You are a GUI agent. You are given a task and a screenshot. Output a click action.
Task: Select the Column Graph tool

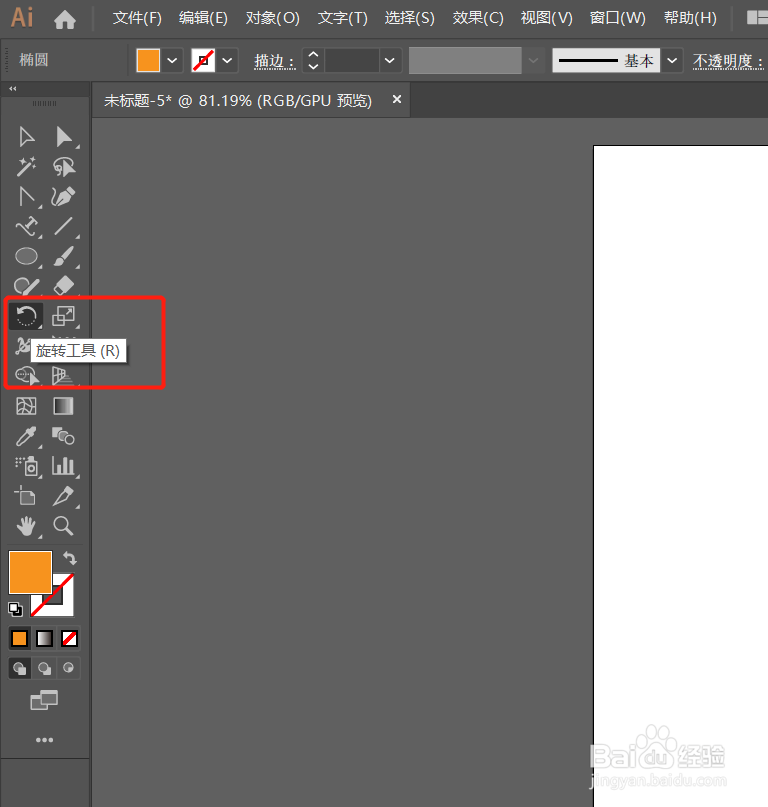63,466
